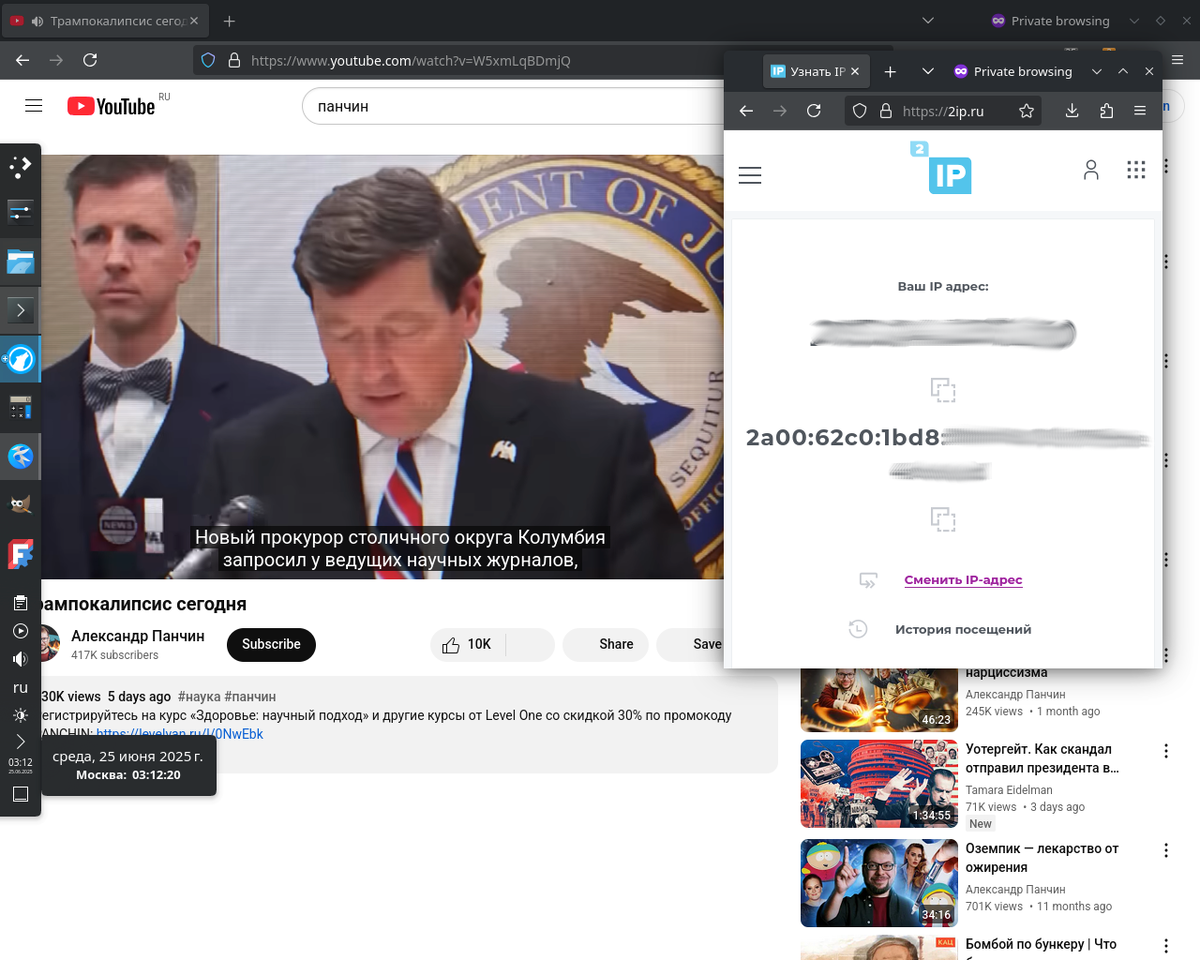Like the video with 10K likes
Viewport: 1200px width, 960px height.
pyautogui.click(x=468, y=644)
